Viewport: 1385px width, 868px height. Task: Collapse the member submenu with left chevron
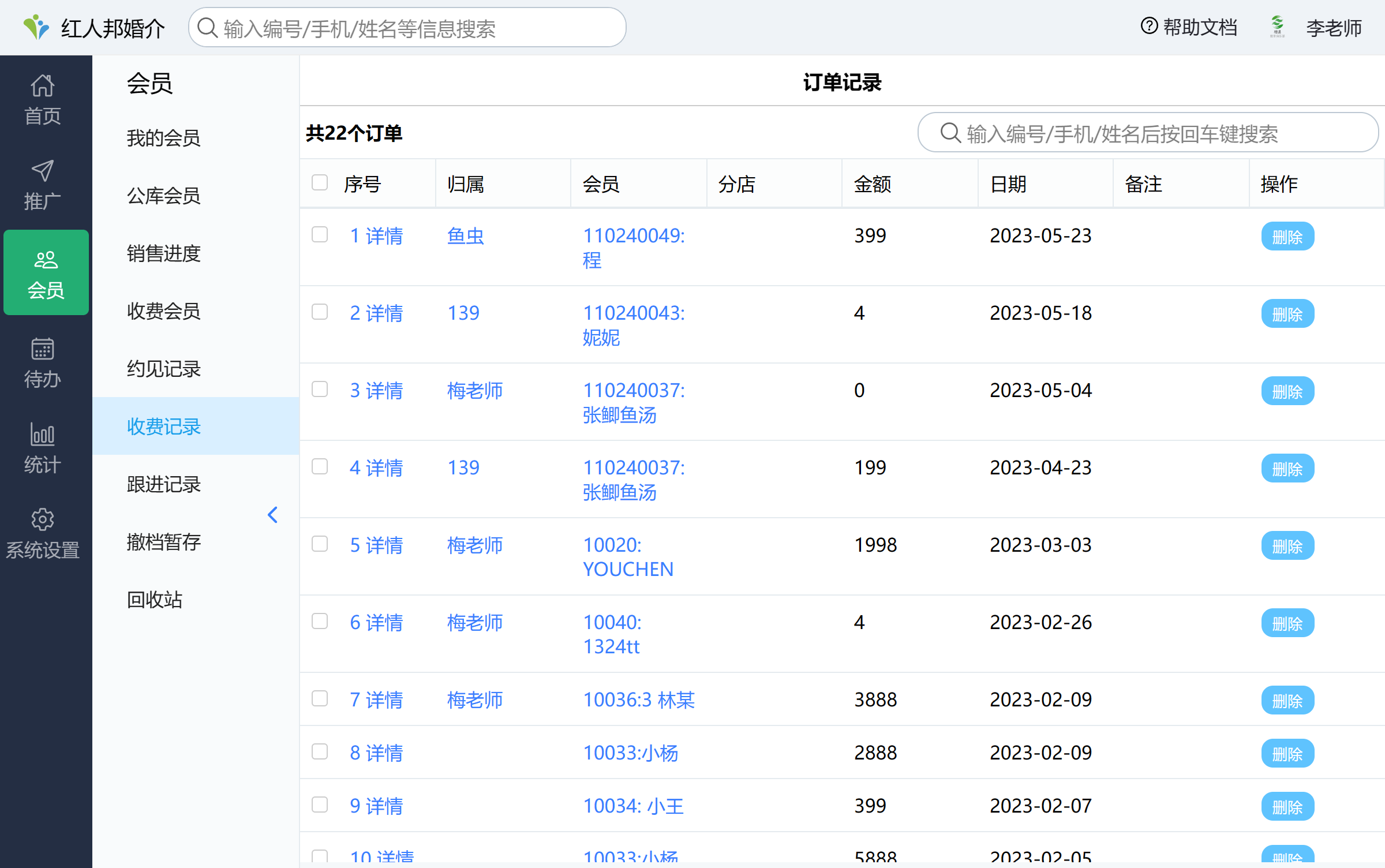(273, 515)
